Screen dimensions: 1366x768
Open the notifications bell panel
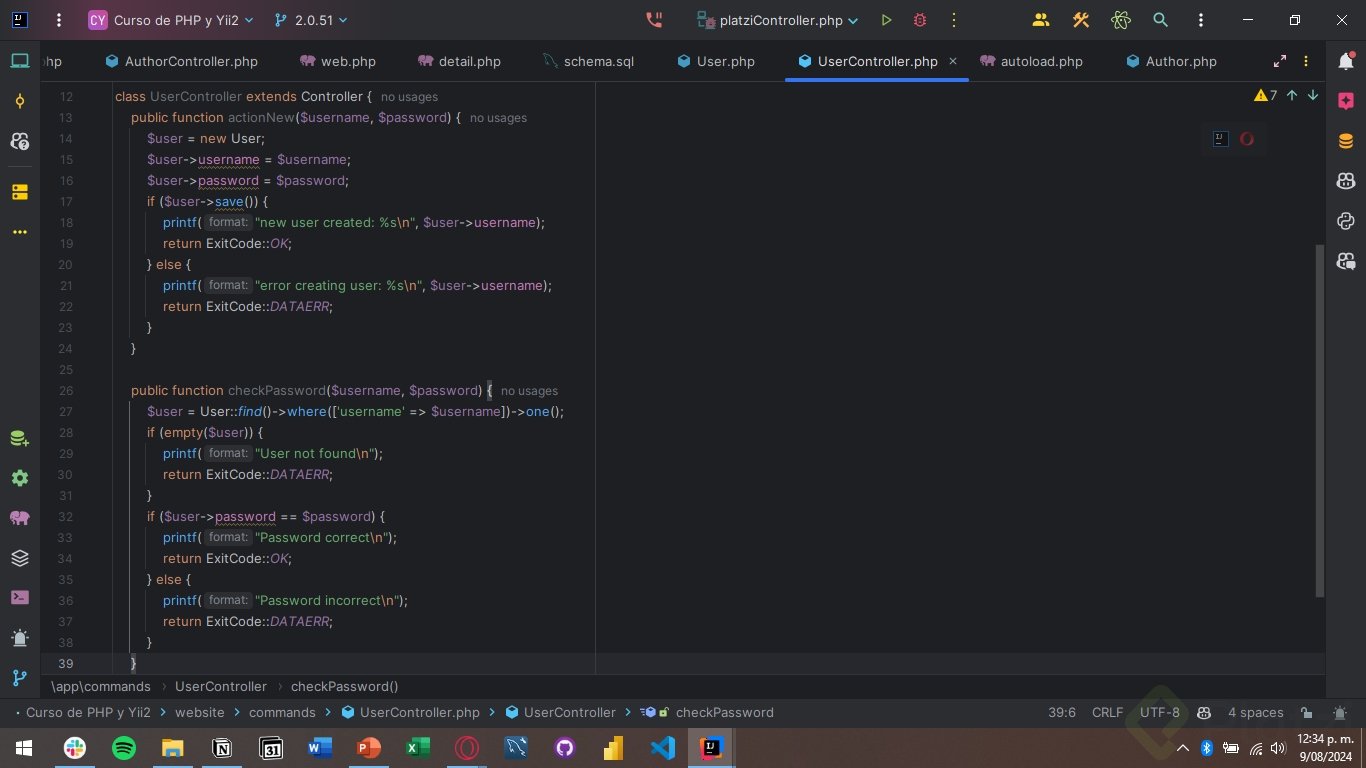pyautogui.click(x=1346, y=61)
